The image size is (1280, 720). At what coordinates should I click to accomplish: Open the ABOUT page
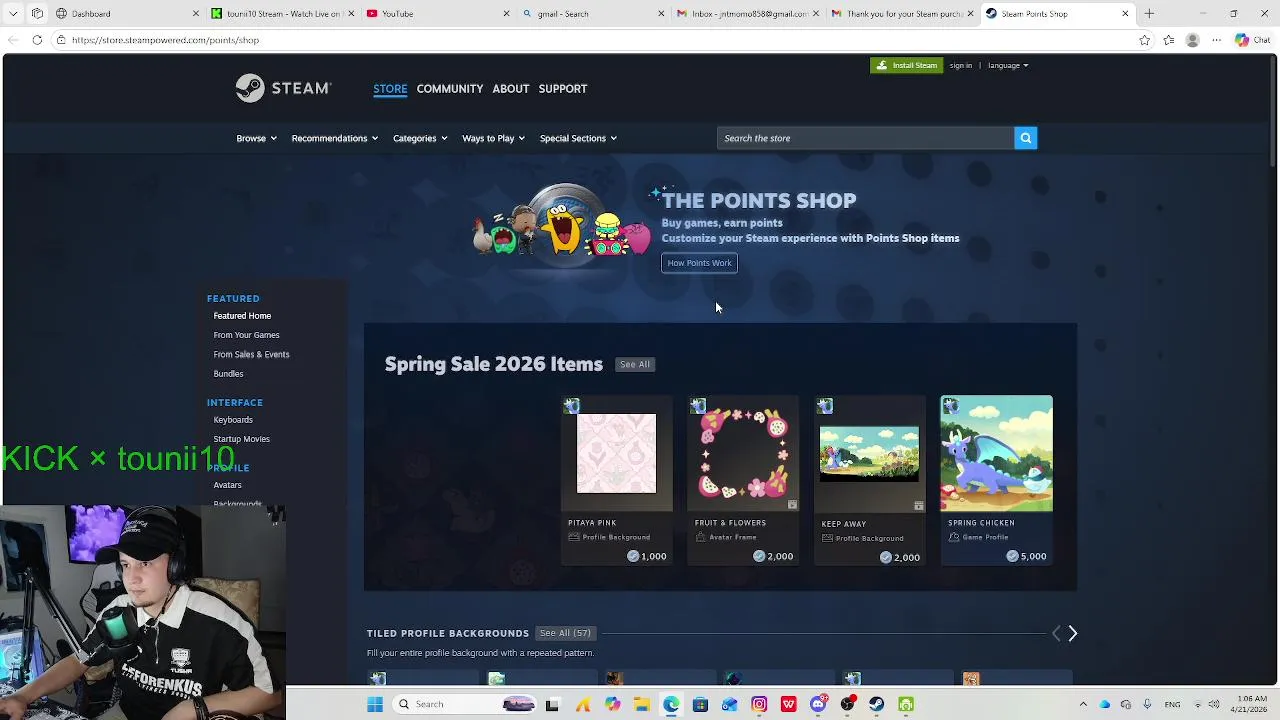click(511, 89)
